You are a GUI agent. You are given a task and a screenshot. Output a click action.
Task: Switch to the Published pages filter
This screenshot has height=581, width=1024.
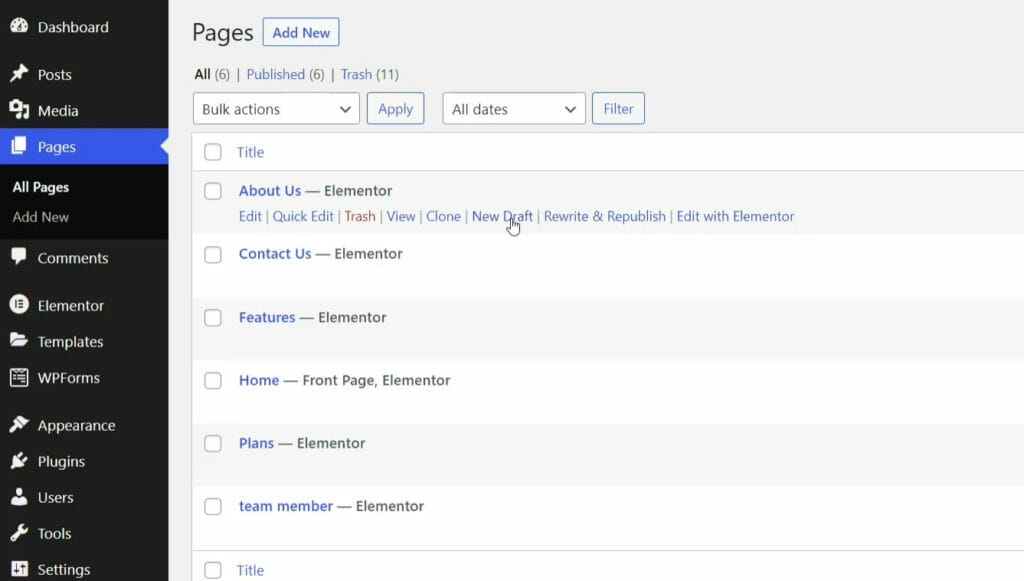[285, 74]
